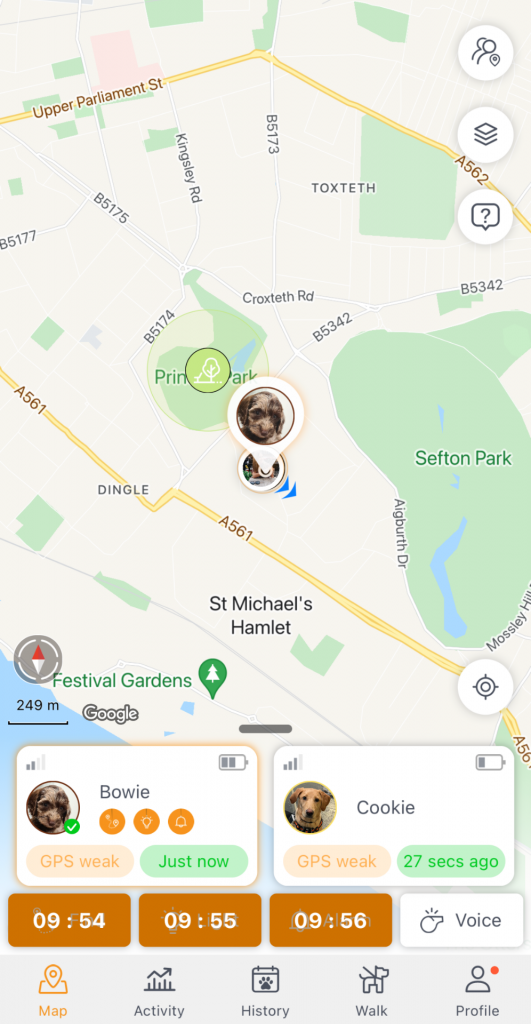The height and width of the screenshot is (1024, 531).
Task: Open the map layers button
Action: coord(485,135)
